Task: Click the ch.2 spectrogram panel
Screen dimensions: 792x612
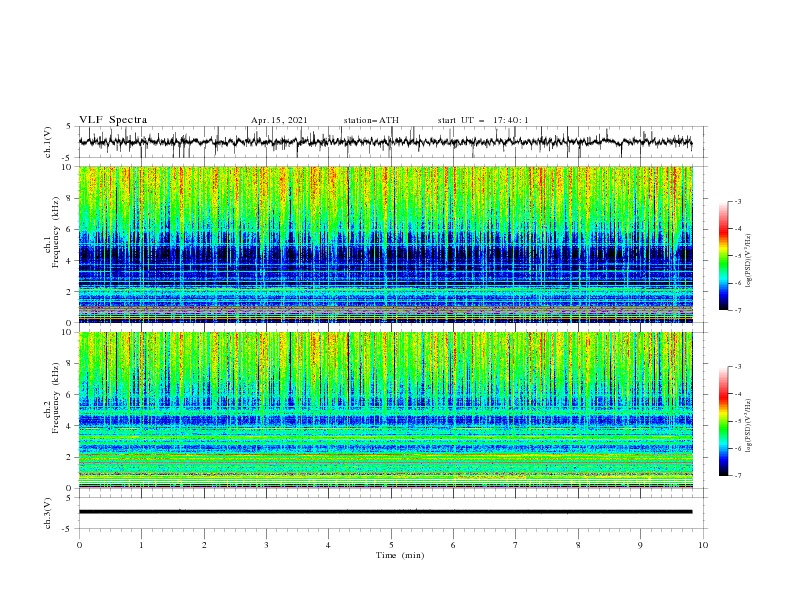Action: tap(385, 410)
